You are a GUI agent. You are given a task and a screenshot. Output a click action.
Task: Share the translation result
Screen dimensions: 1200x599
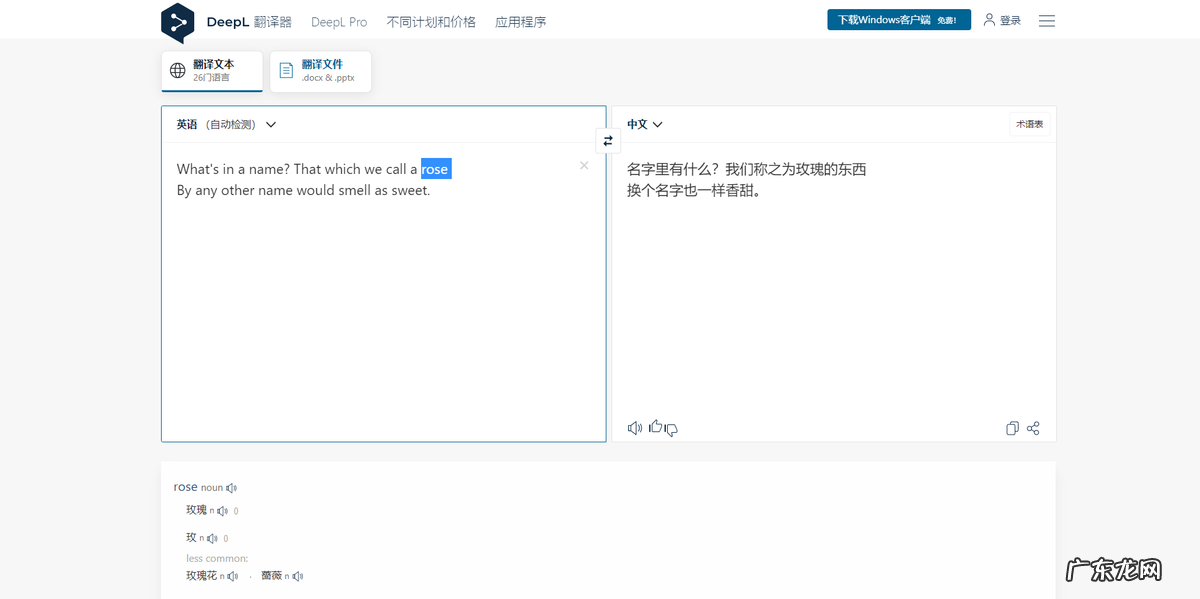tap(1033, 427)
